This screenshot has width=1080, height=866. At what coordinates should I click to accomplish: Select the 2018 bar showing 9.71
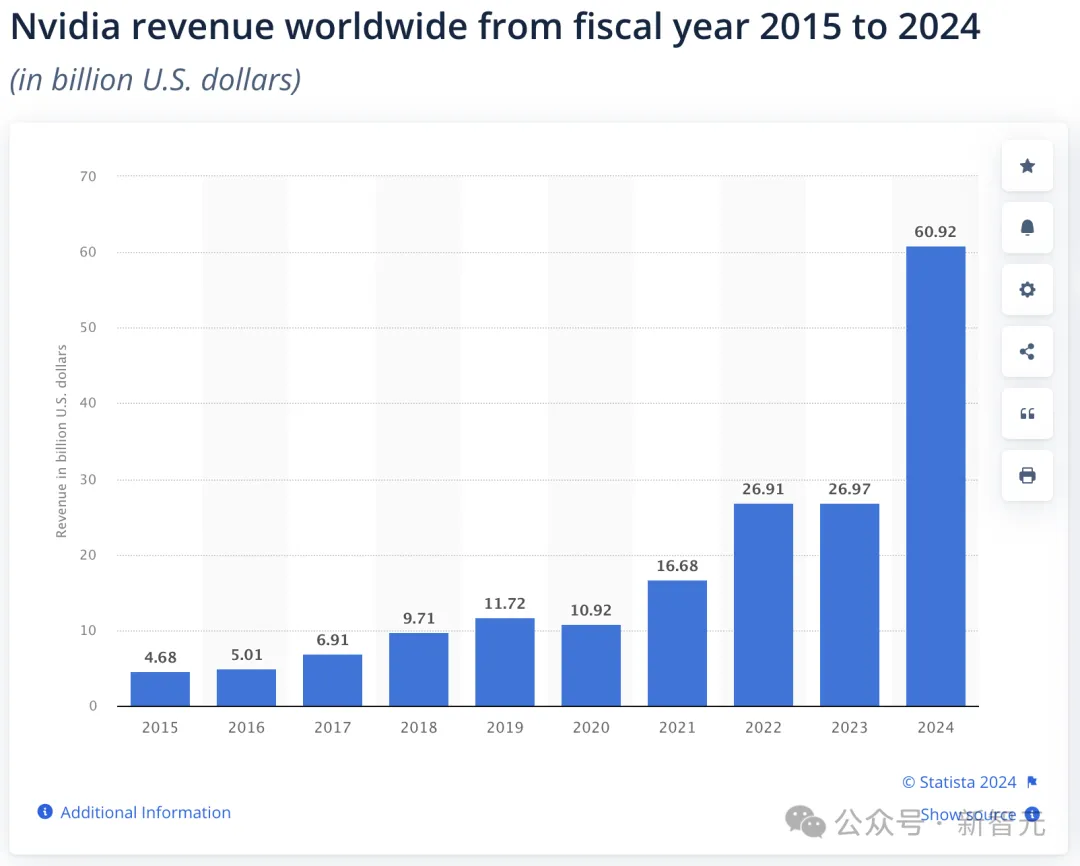419,670
